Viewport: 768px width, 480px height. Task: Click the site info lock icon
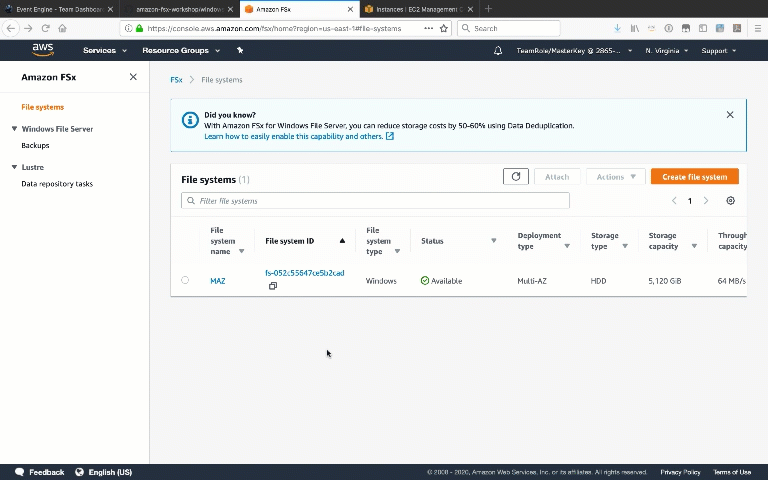click(140, 28)
